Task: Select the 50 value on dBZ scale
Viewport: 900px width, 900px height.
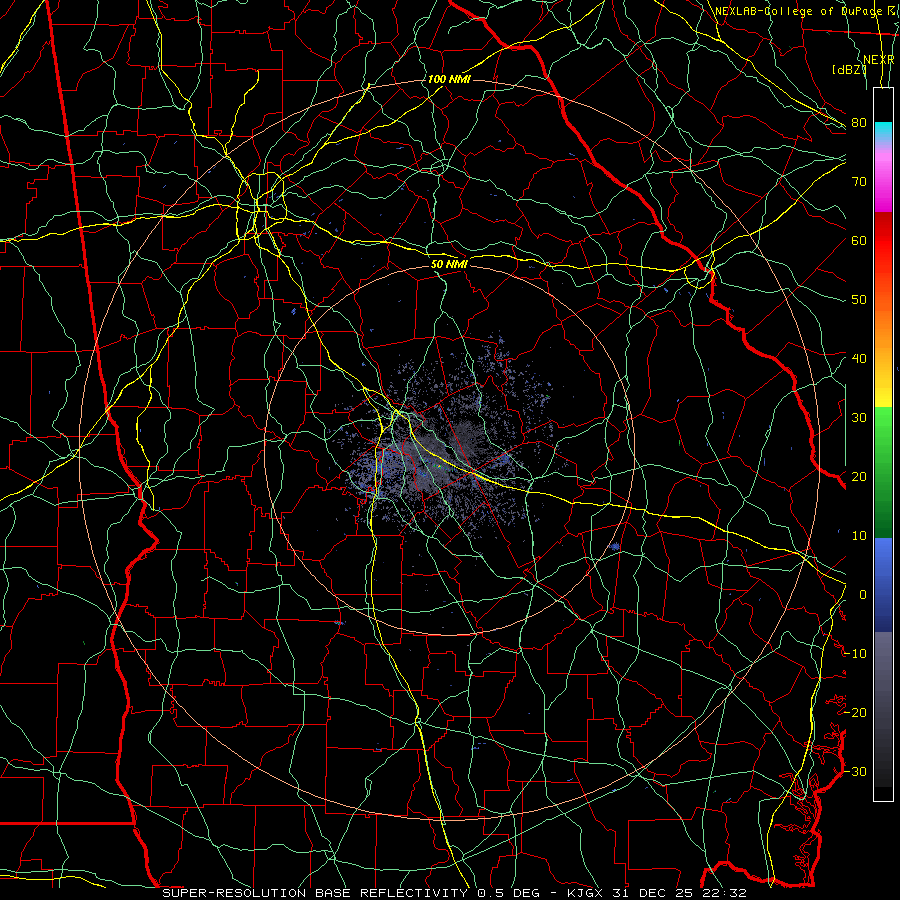Action: (859, 300)
